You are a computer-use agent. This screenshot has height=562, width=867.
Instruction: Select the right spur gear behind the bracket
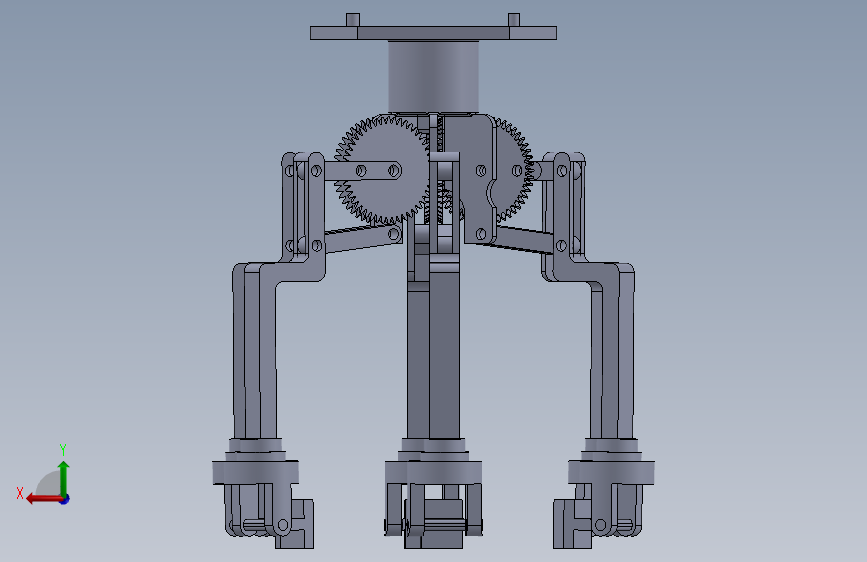pos(515,169)
